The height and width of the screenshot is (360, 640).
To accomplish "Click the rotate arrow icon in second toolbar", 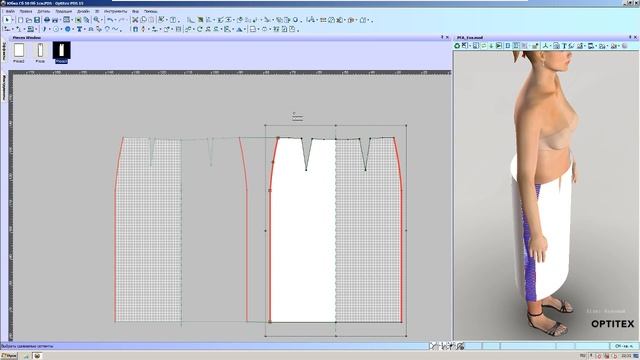I will [200, 29].
